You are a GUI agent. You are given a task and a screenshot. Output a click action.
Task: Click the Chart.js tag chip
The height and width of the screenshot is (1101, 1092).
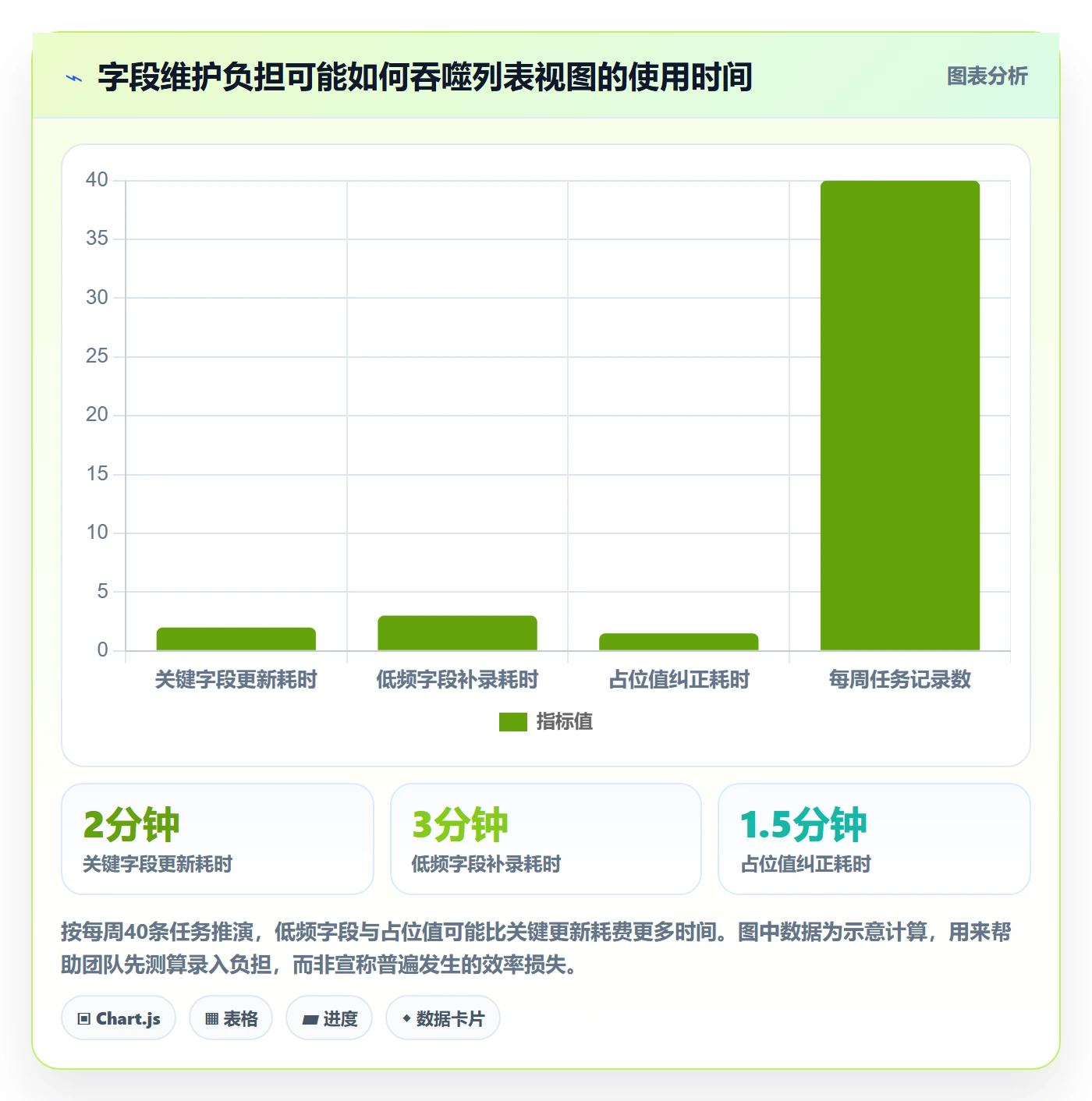click(x=119, y=1018)
